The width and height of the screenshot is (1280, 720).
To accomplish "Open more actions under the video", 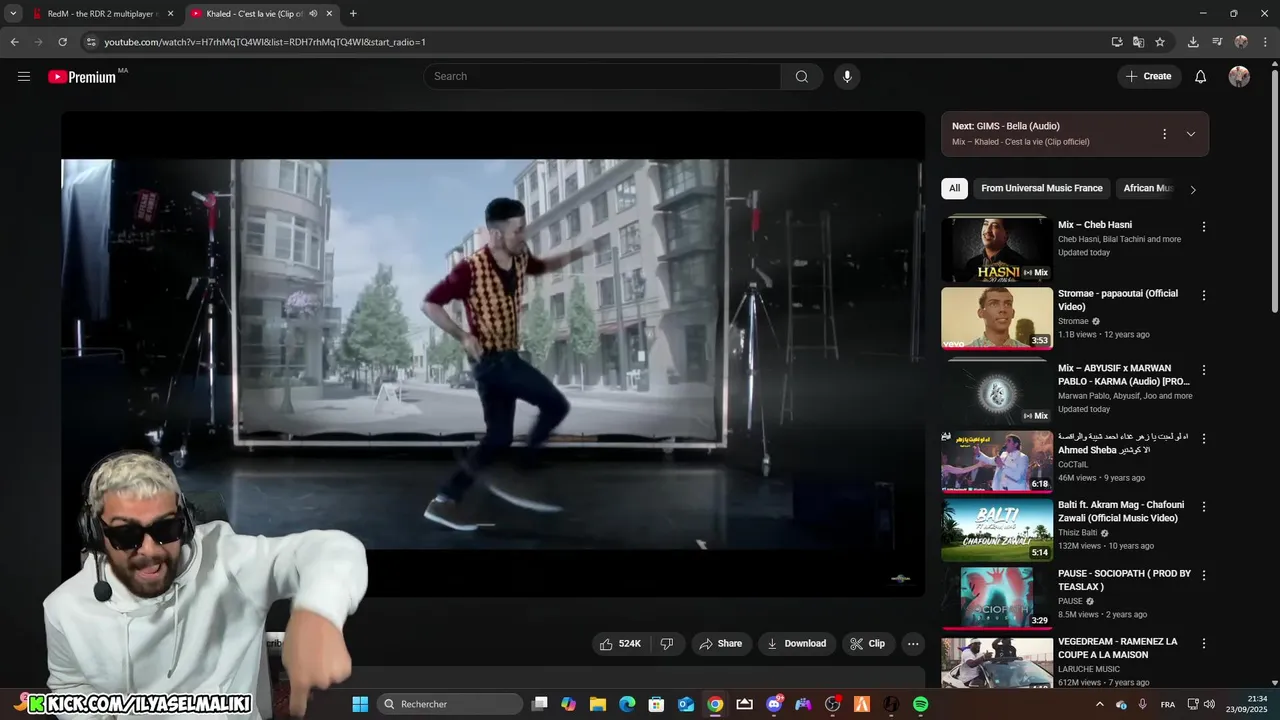I will pos(913,644).
